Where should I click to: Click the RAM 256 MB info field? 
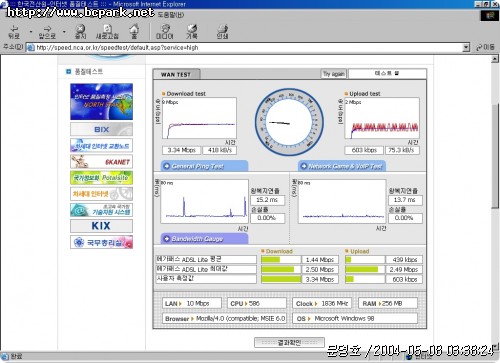pos(388,304)
